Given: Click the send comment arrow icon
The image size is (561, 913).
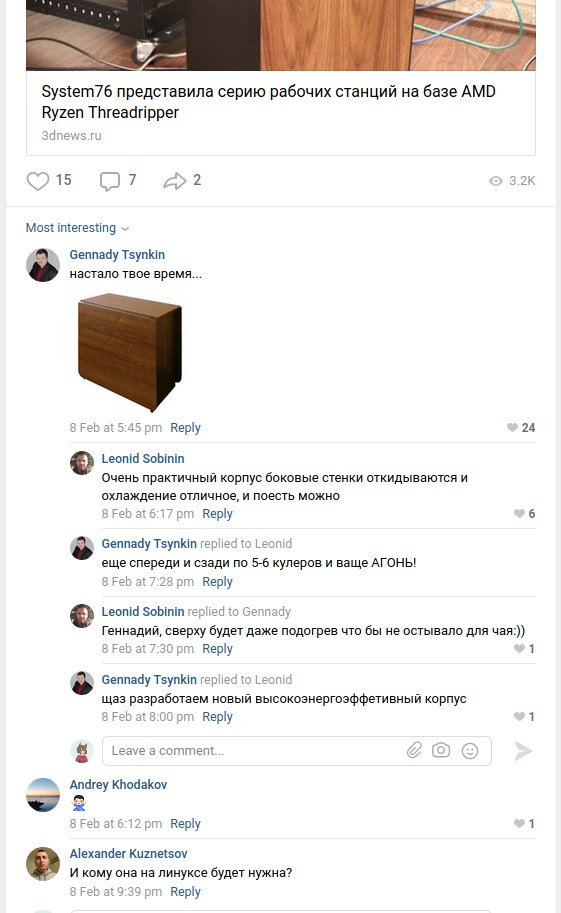Looking at the screenshot, I should tap(523, 751).
